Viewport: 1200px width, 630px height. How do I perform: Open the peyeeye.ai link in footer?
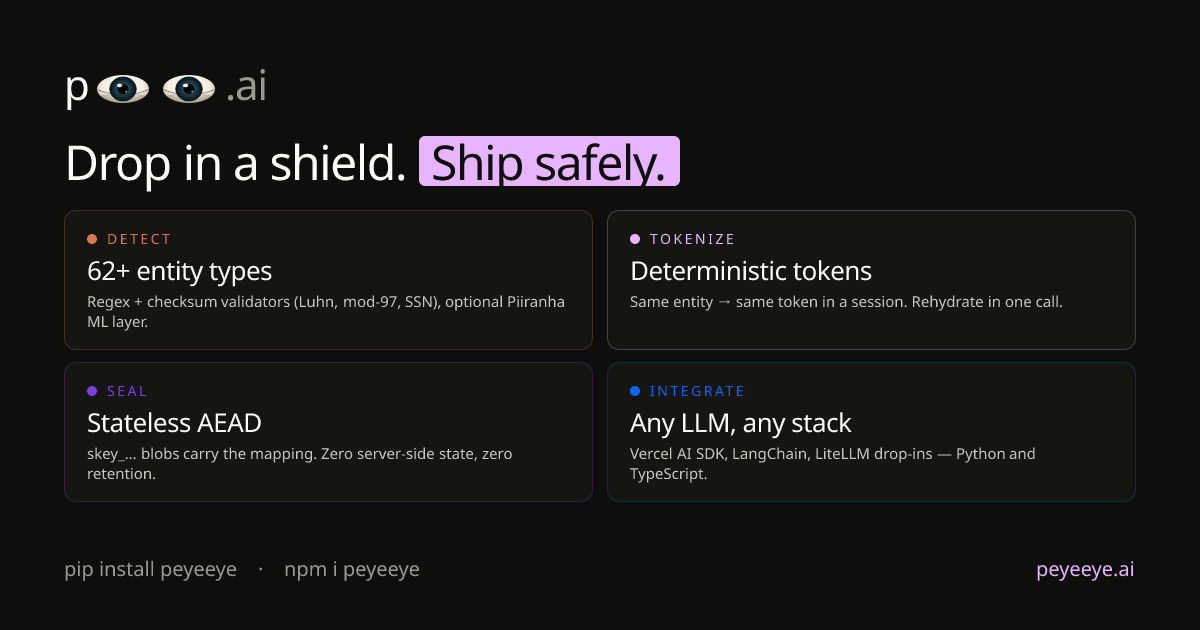point(1085,569)
